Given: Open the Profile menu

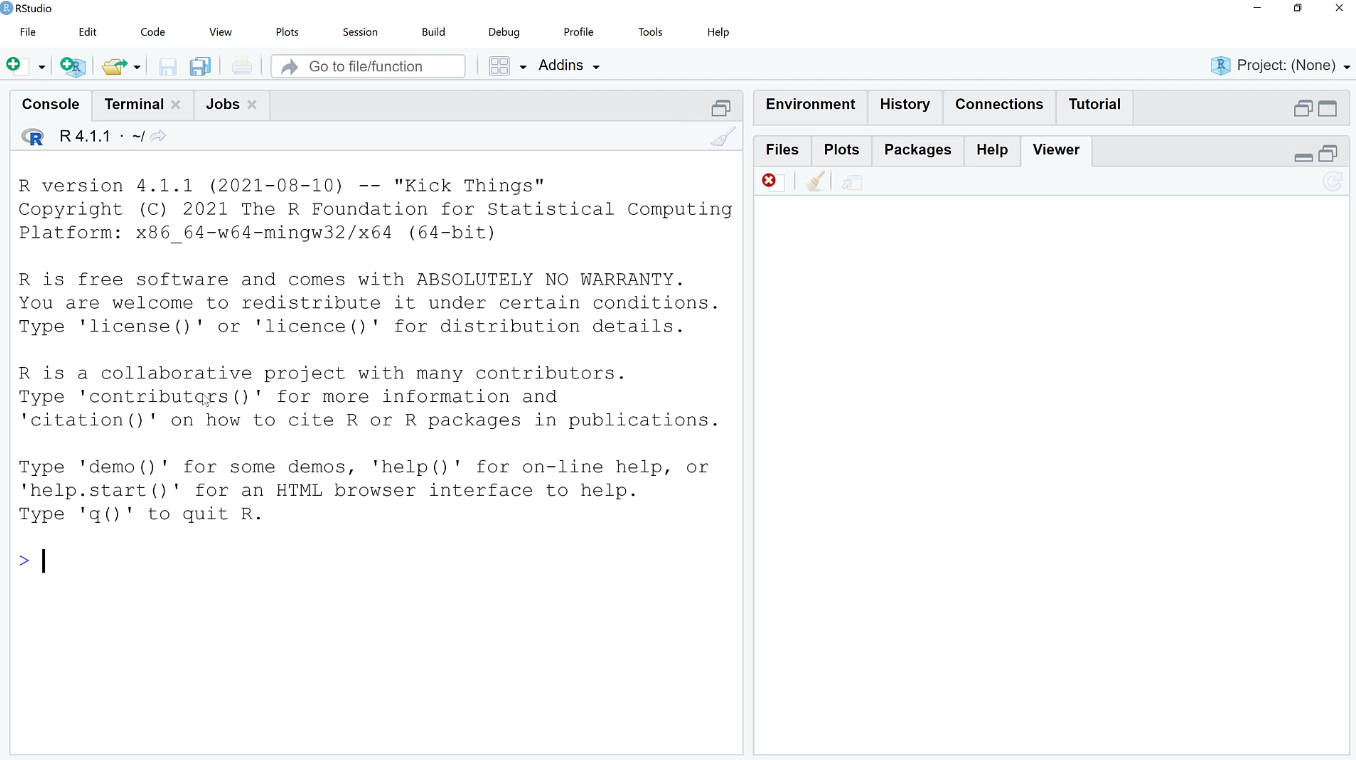Looking at the screenshot, I should click(x=579, y=32).
